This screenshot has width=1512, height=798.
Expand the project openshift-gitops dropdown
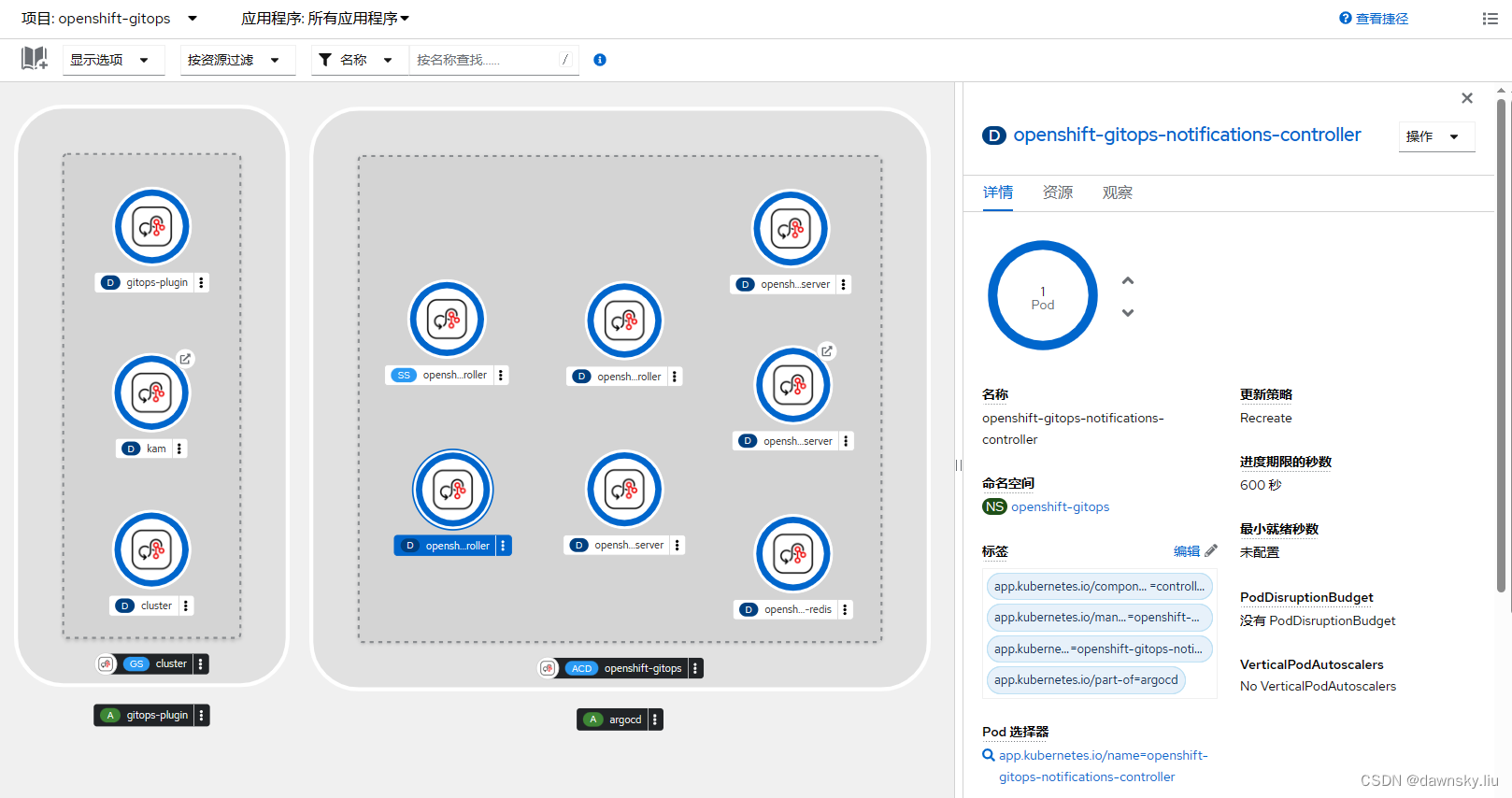tap(109, 19)
